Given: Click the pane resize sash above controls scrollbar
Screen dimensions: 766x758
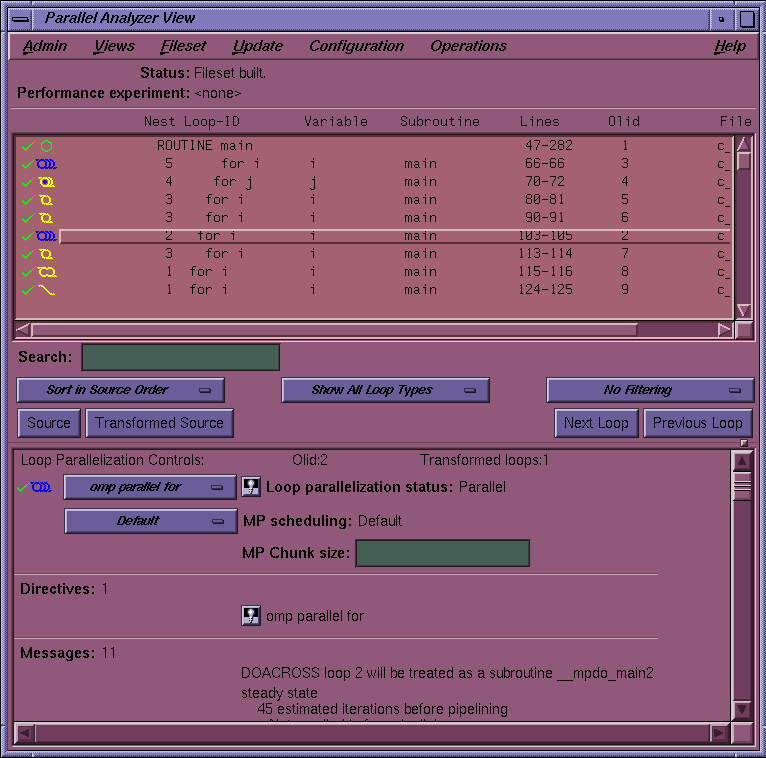Looking at the screenshot, I should tap(744, 443).
